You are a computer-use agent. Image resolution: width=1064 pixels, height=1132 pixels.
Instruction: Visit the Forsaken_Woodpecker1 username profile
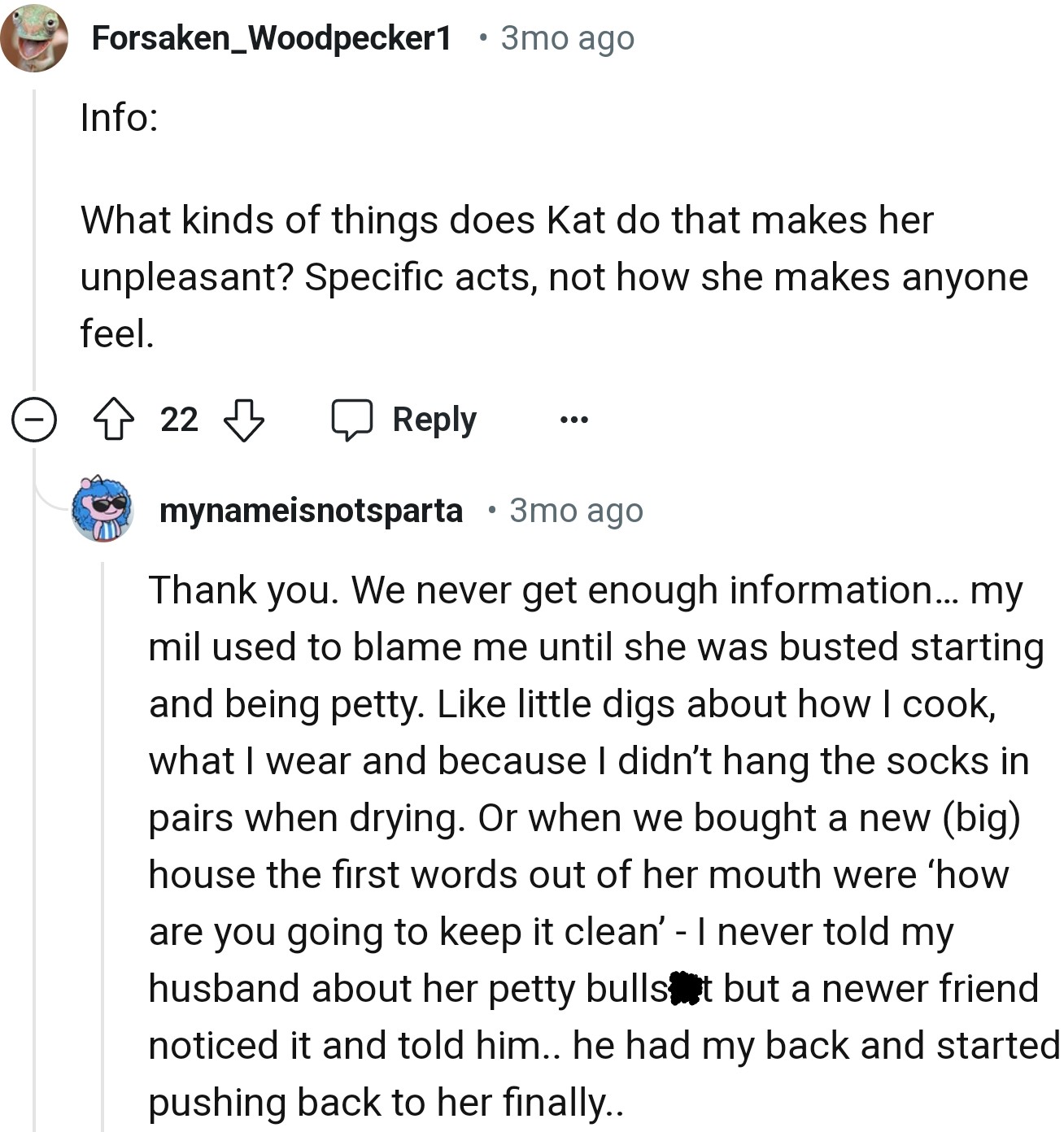(272, 37)
